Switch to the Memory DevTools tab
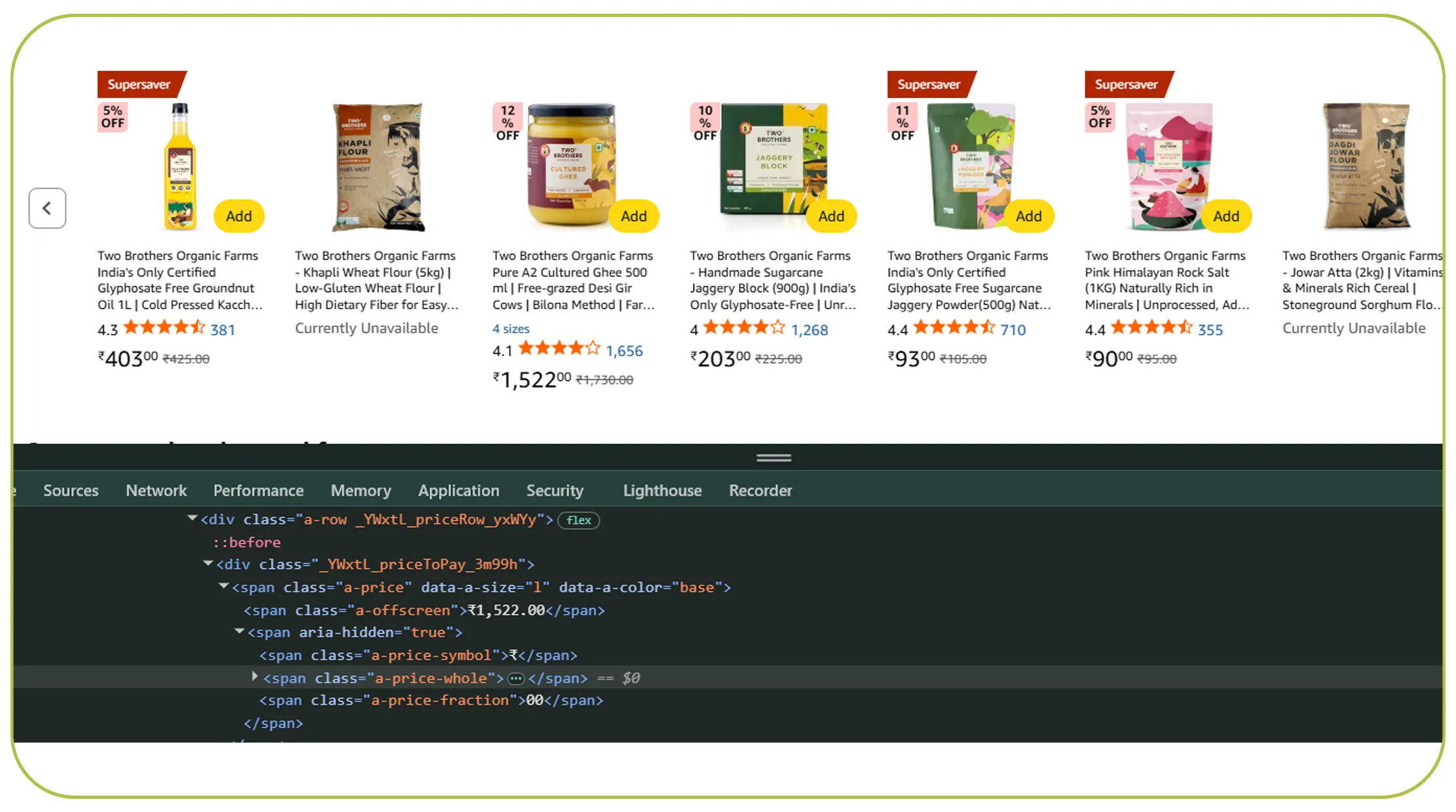 [x=361, y=490]
